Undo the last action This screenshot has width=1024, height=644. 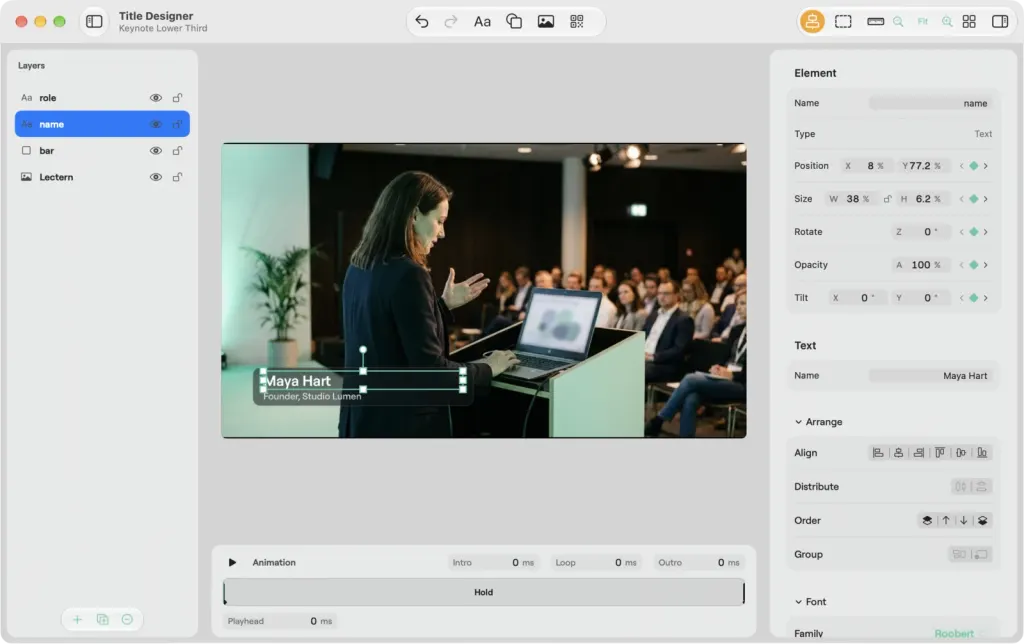pyautogui.click(x=422, y=22)
